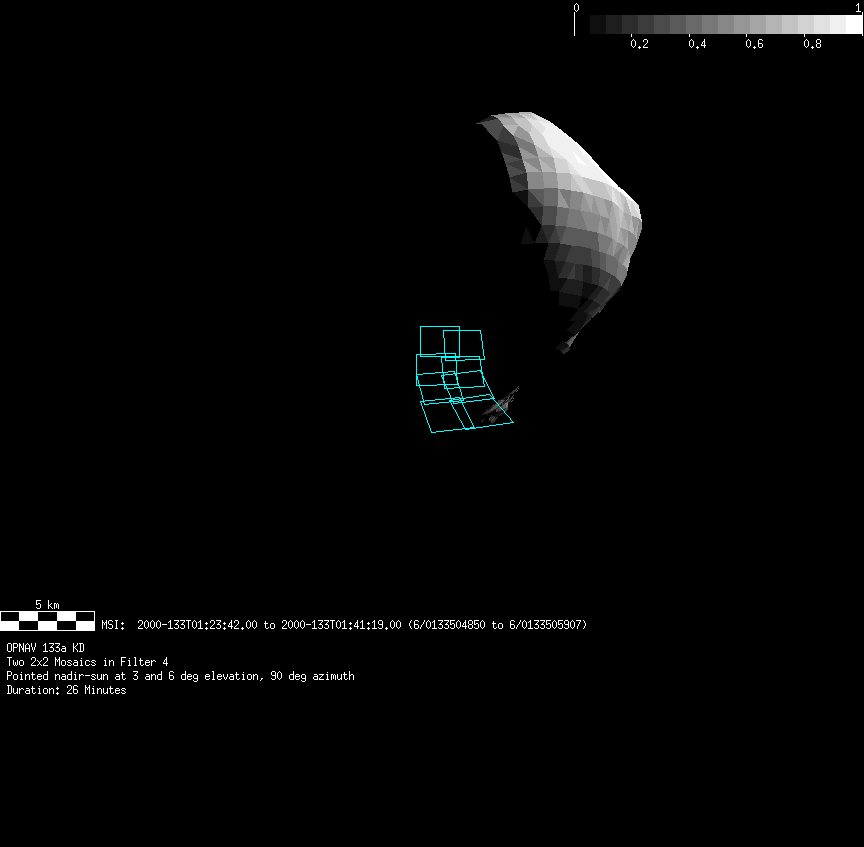Select the 0.4 tick on the colorbar
Viewport: 864px width, 847px height.
click(x=697, y=44)
